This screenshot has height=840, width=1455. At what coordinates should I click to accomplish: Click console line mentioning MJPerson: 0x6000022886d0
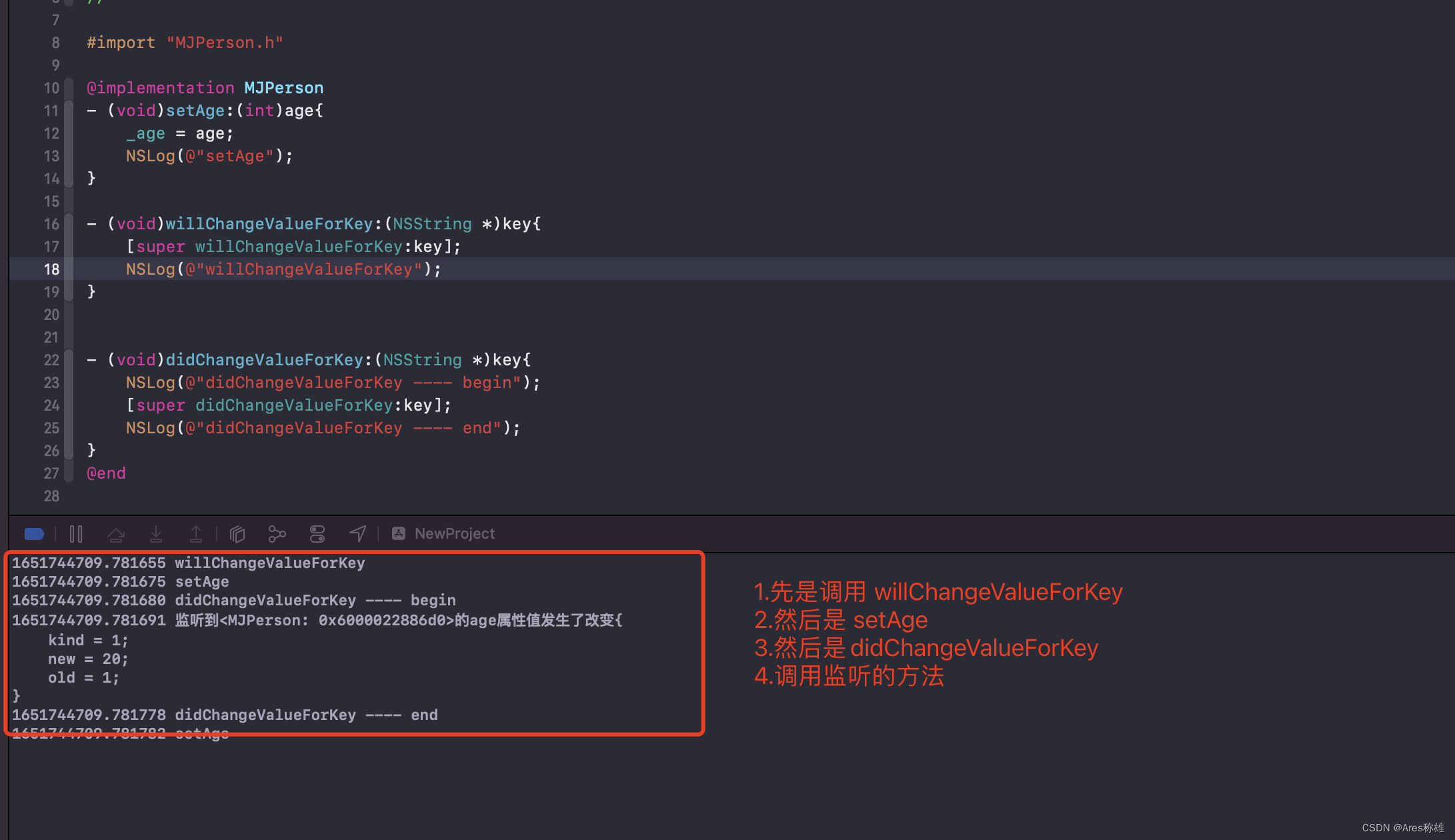pos(317,621)
